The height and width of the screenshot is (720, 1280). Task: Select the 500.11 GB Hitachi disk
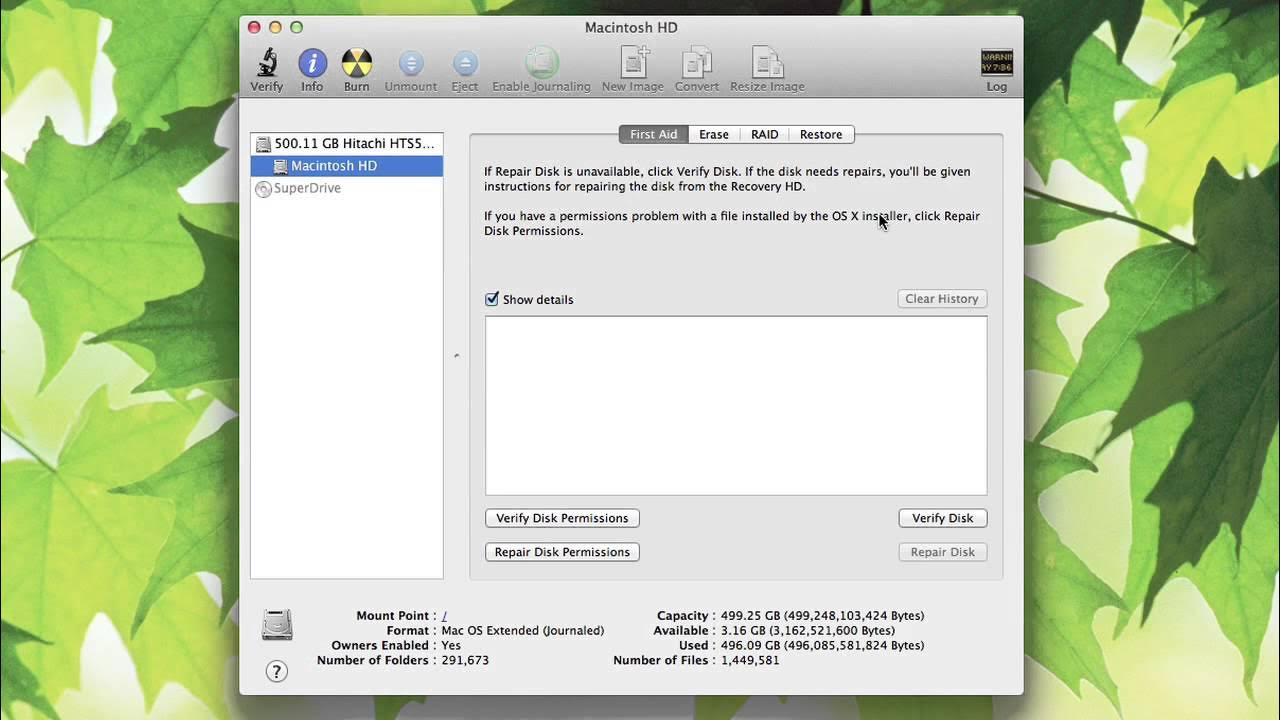click(x=346, y=143)
